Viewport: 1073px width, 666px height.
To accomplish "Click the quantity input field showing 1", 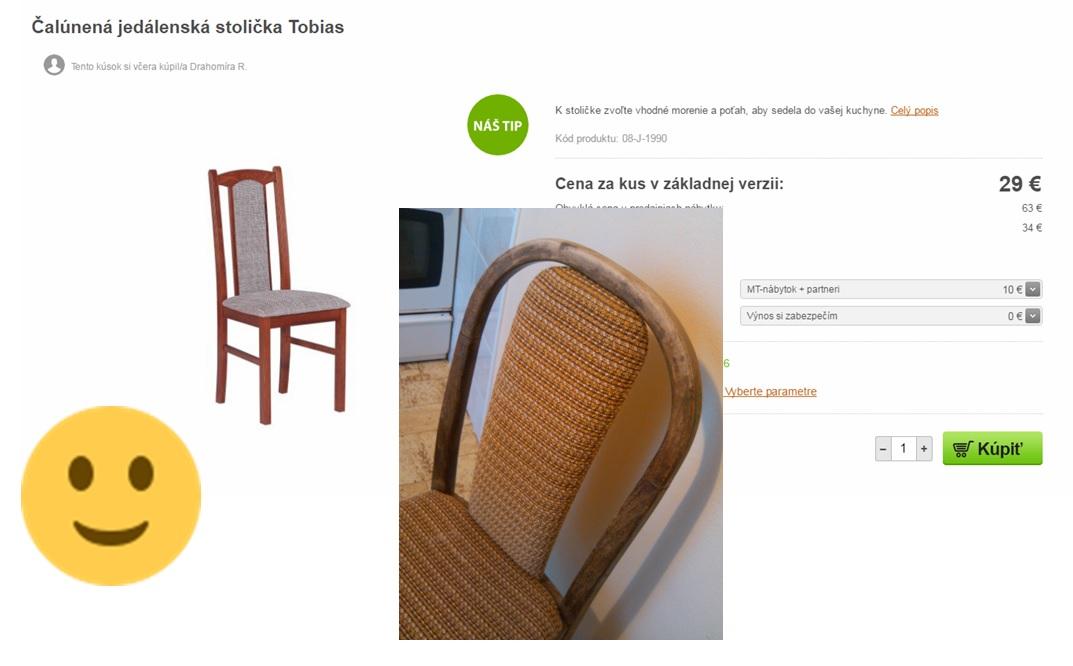I will pos(903,449).
